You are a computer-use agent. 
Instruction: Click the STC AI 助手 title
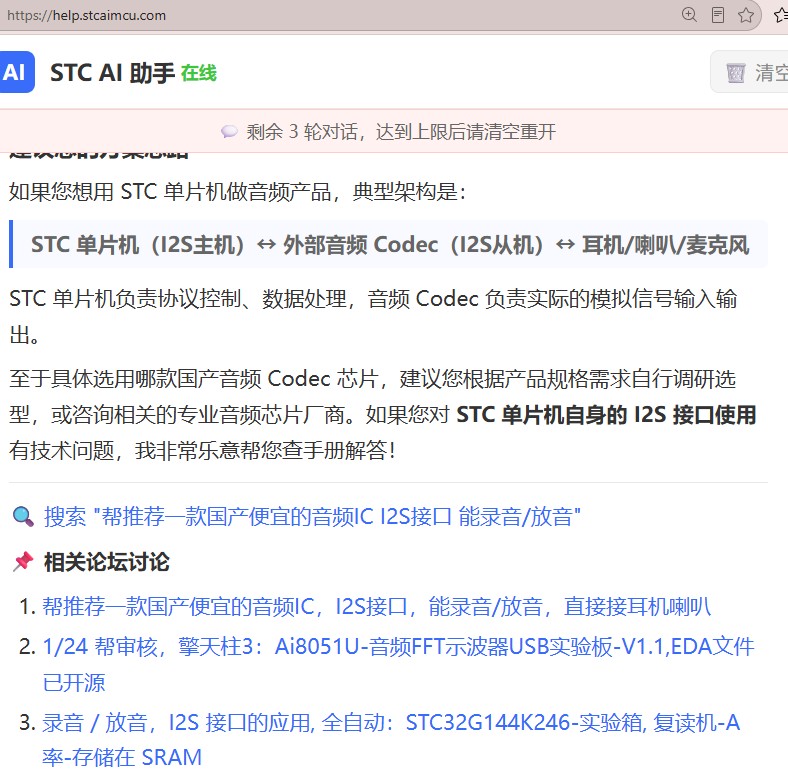[x=112, y=73]
